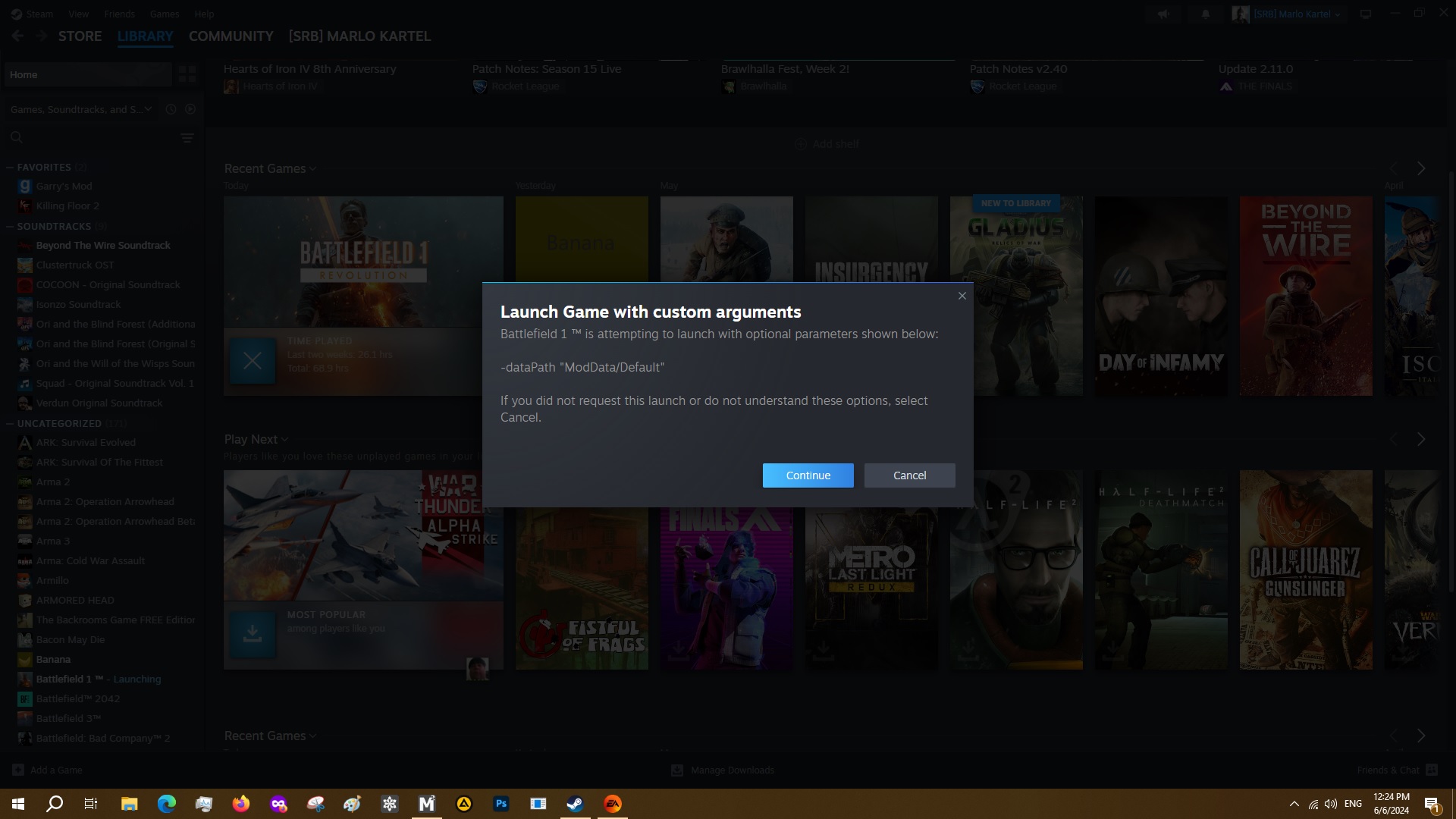Click the library grid view icon
Screen dimensions: 1456x819
pyautogui.click(x=187, y=74)
